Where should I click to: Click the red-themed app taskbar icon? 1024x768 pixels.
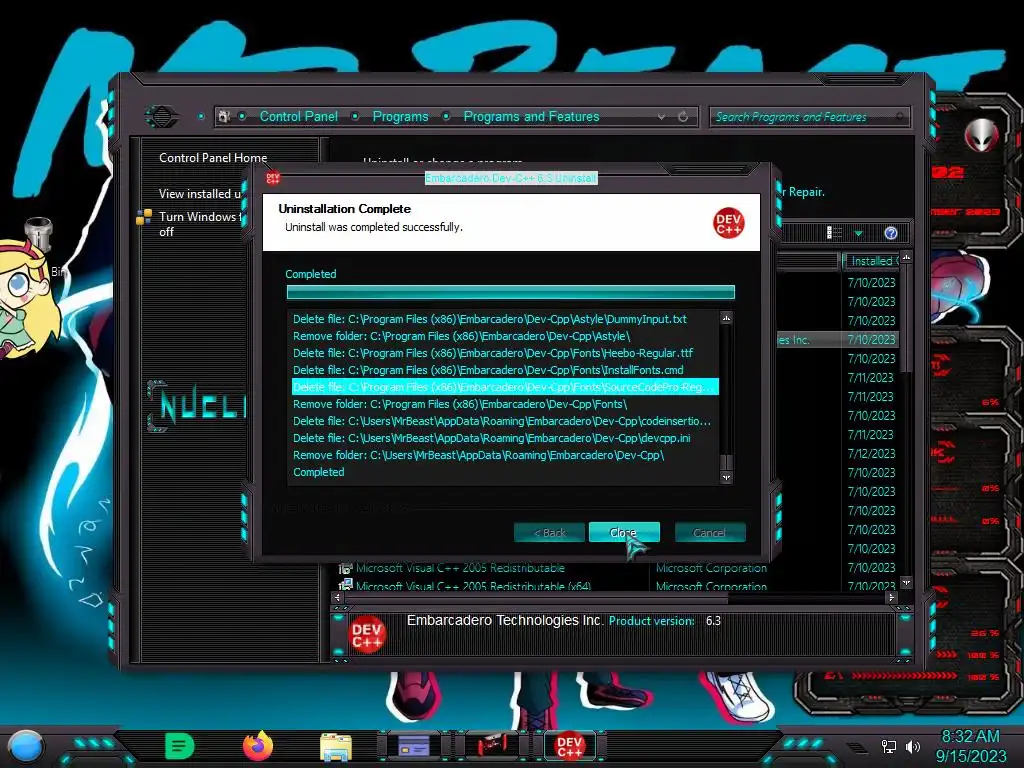(492, 746)
